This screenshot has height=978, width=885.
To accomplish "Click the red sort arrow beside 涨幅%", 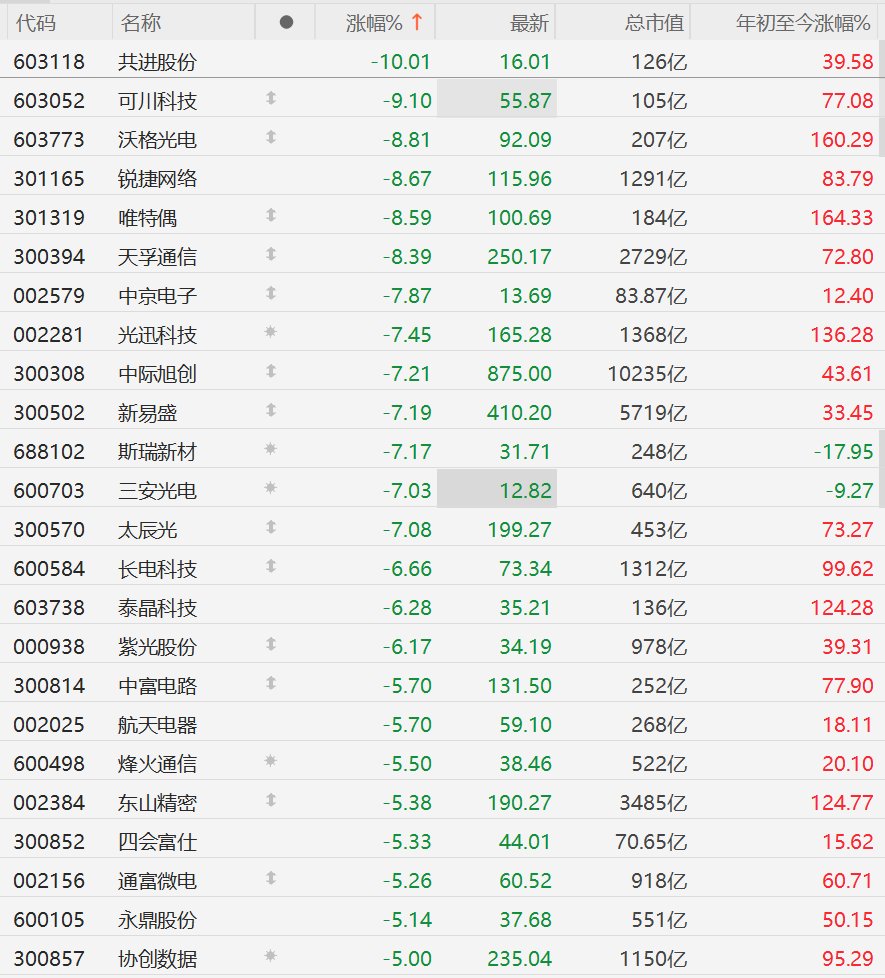I will click(x=417, y=22).
